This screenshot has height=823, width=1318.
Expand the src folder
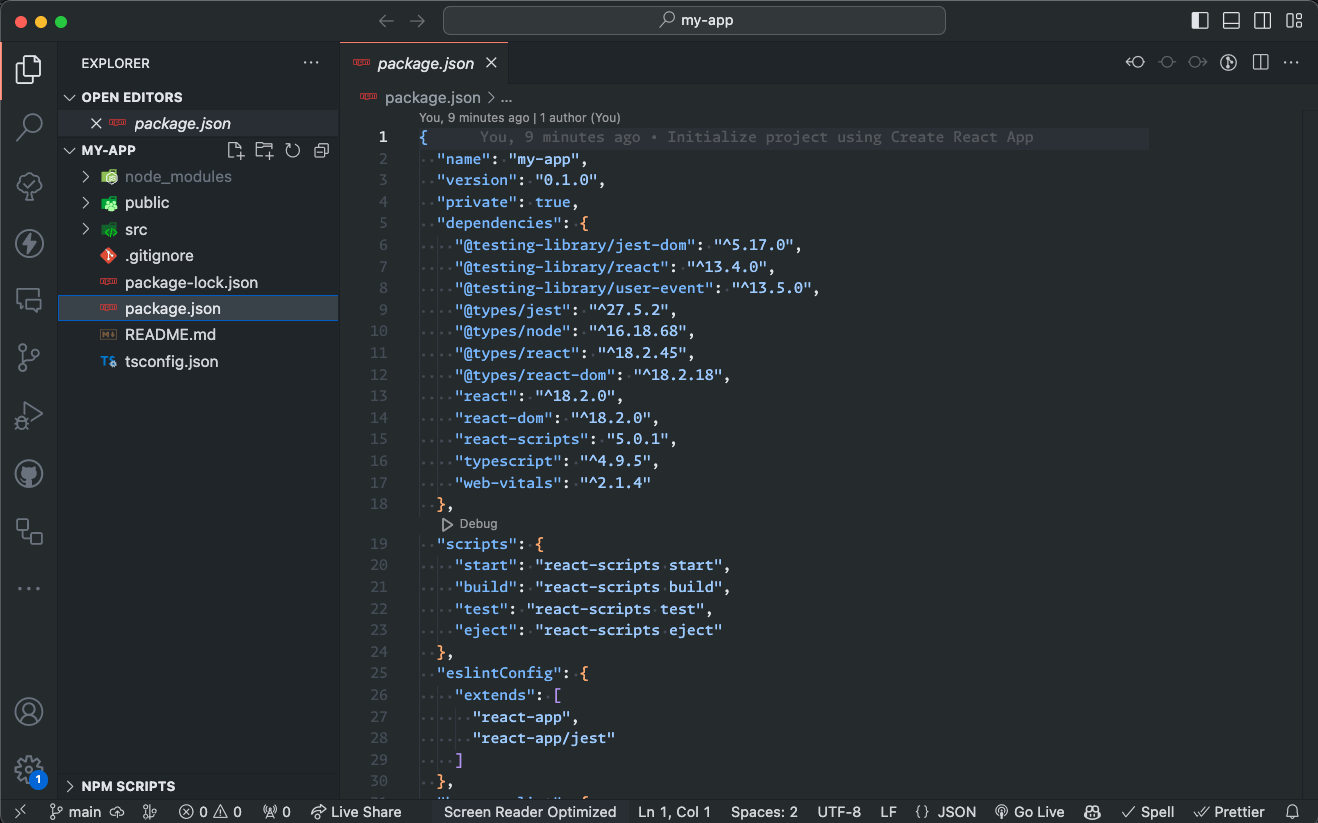point(86,229)
